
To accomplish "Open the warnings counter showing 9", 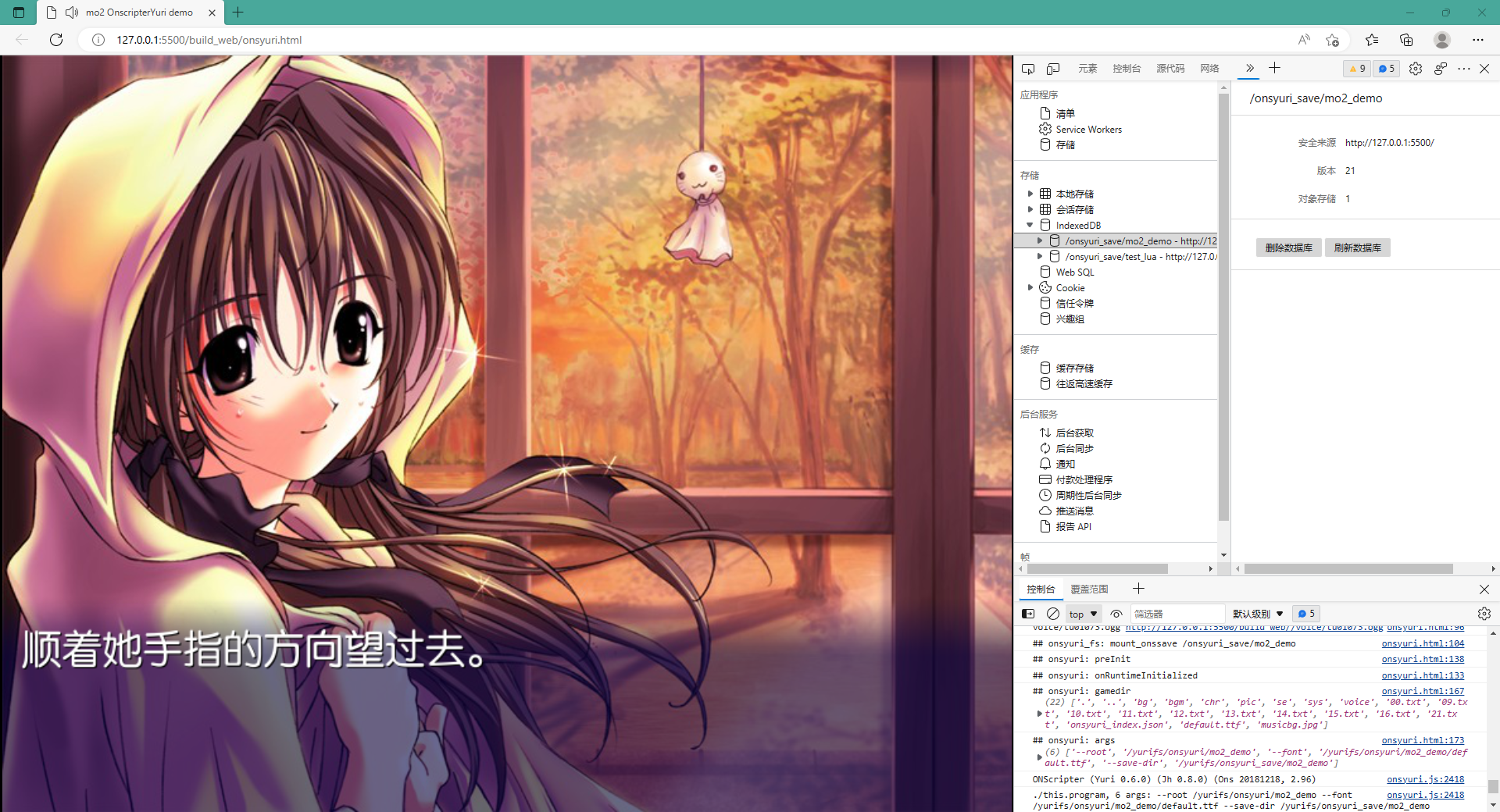I will point(1357,69).
